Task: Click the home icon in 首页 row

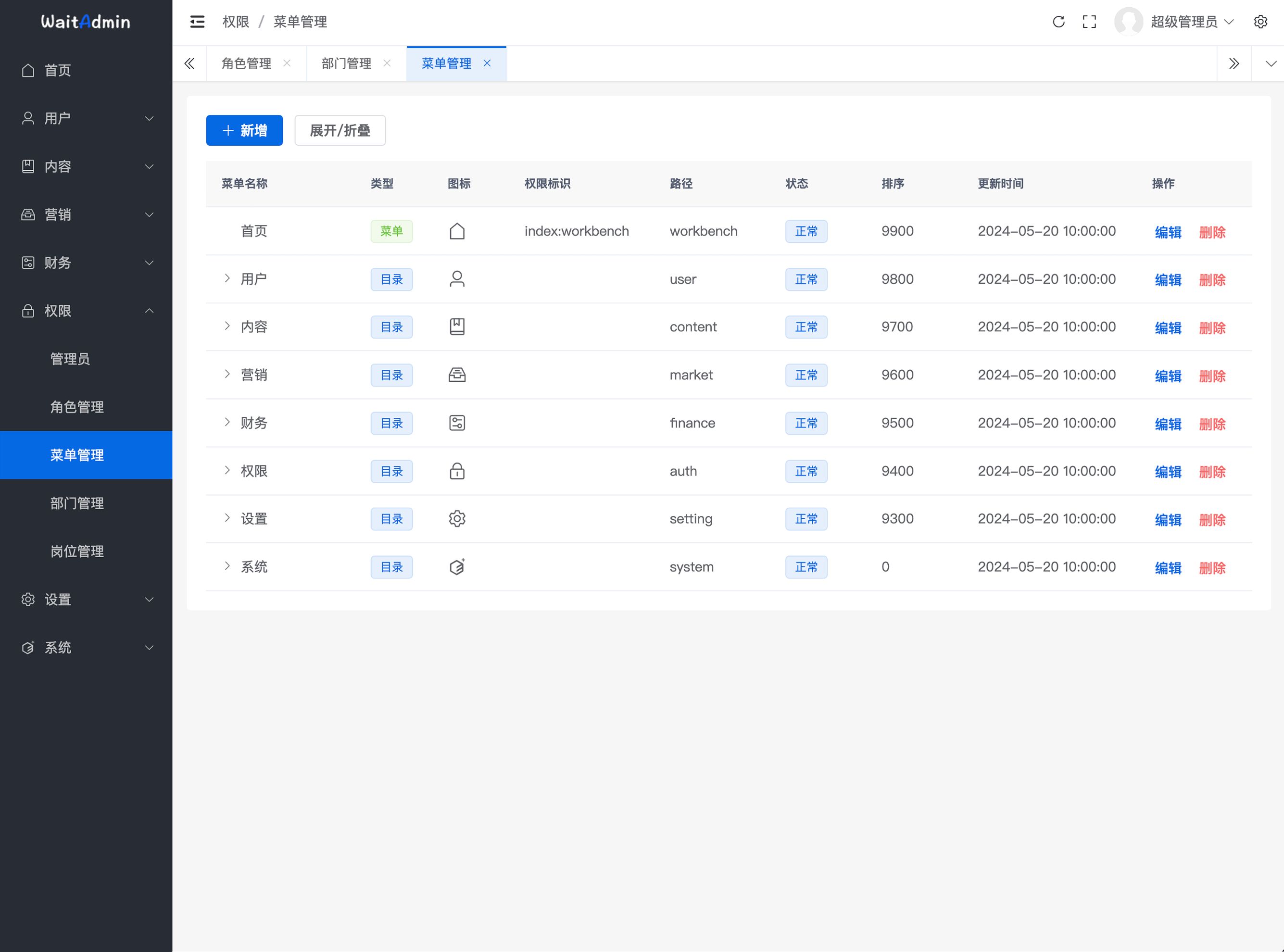Action: tap(457, 231)
